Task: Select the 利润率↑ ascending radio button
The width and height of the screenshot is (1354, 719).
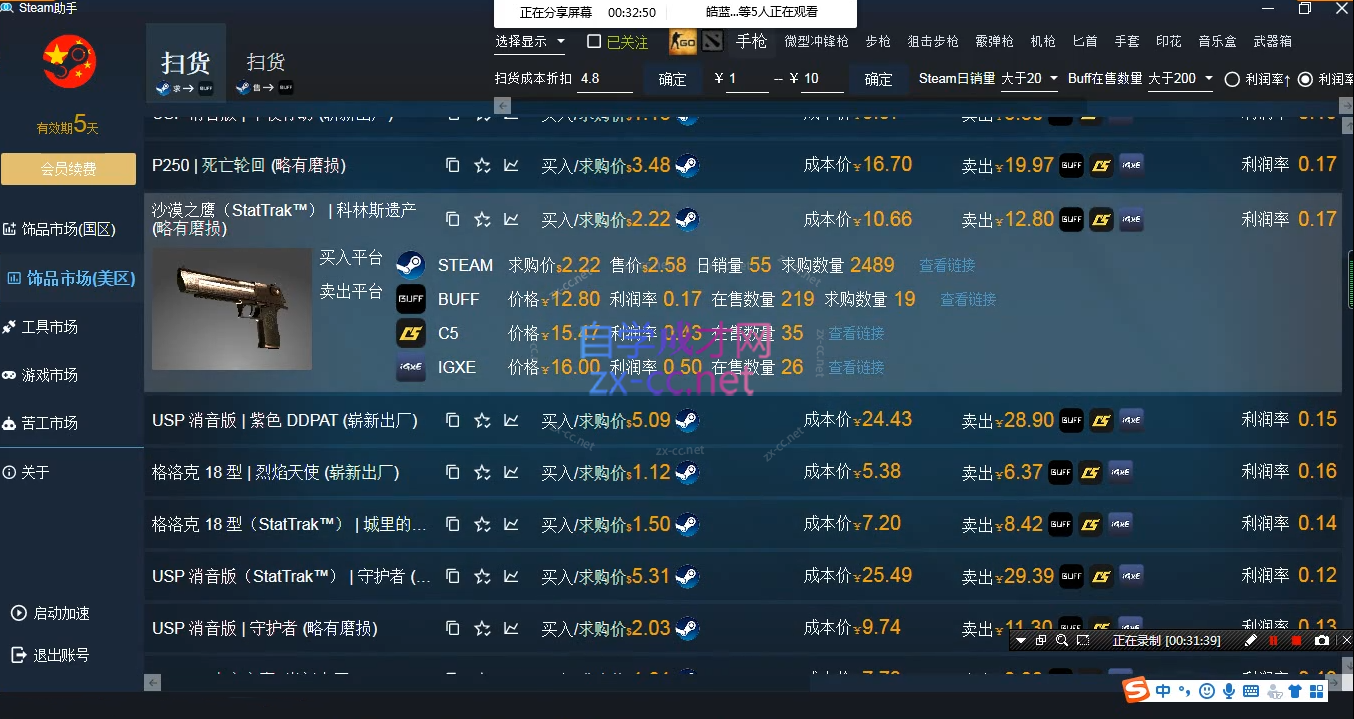Action: click(x=1232, y=79)
